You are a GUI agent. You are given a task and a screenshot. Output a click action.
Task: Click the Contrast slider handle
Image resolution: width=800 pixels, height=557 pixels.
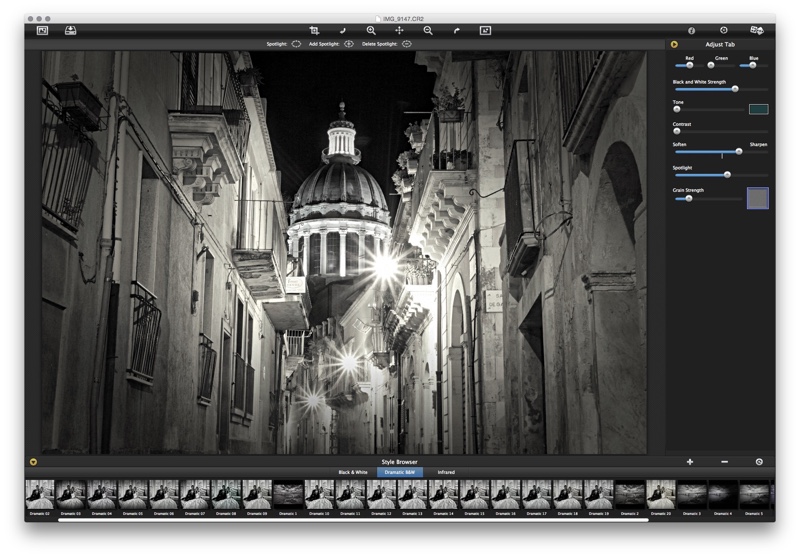[x=677, y=131]
